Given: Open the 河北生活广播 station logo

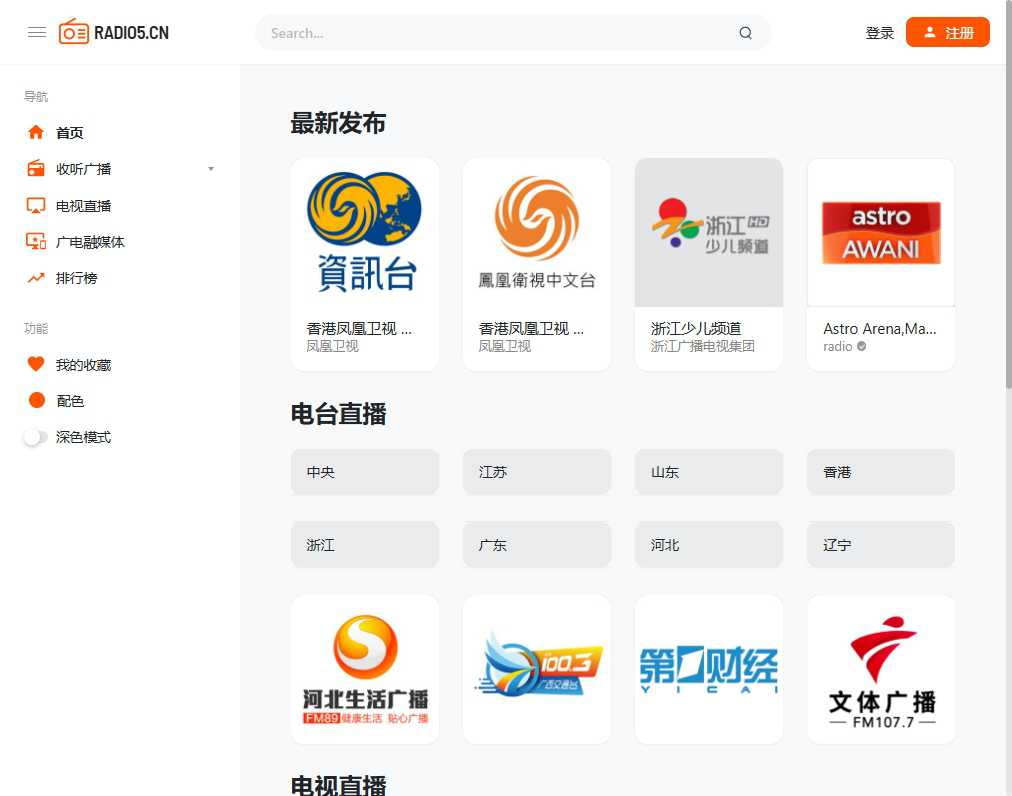Looking at the screenshot, I should [364, 668].
